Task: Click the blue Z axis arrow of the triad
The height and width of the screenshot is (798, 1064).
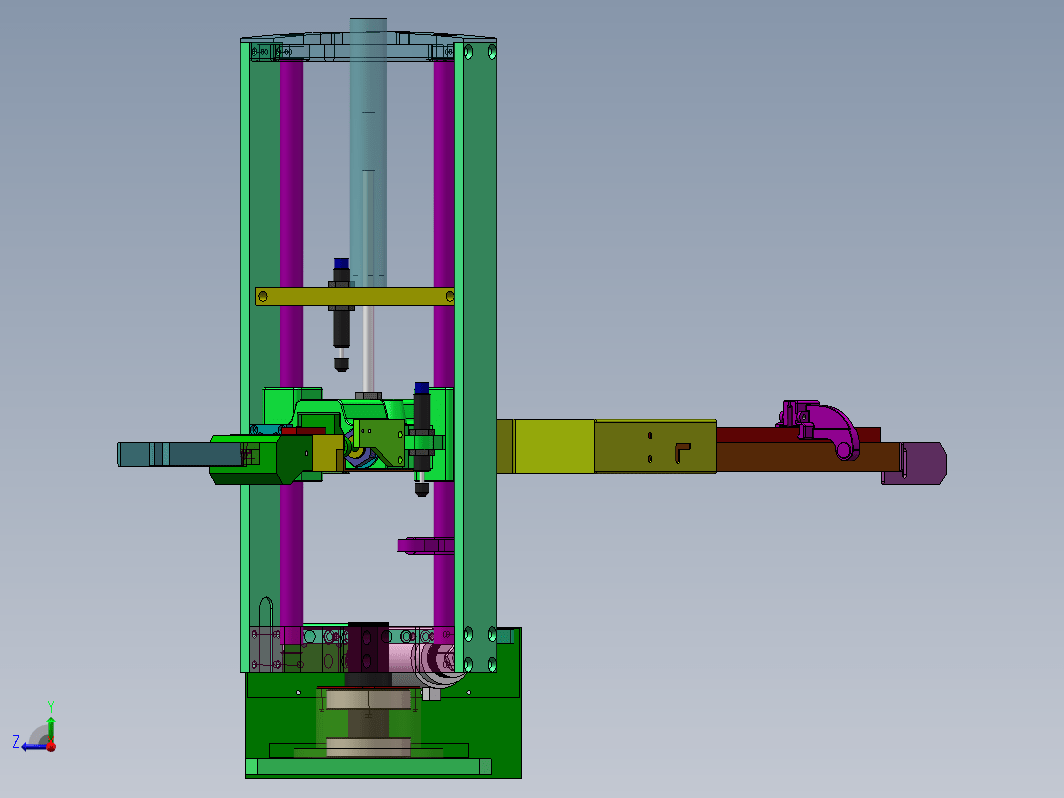Action: pos(34,746)
